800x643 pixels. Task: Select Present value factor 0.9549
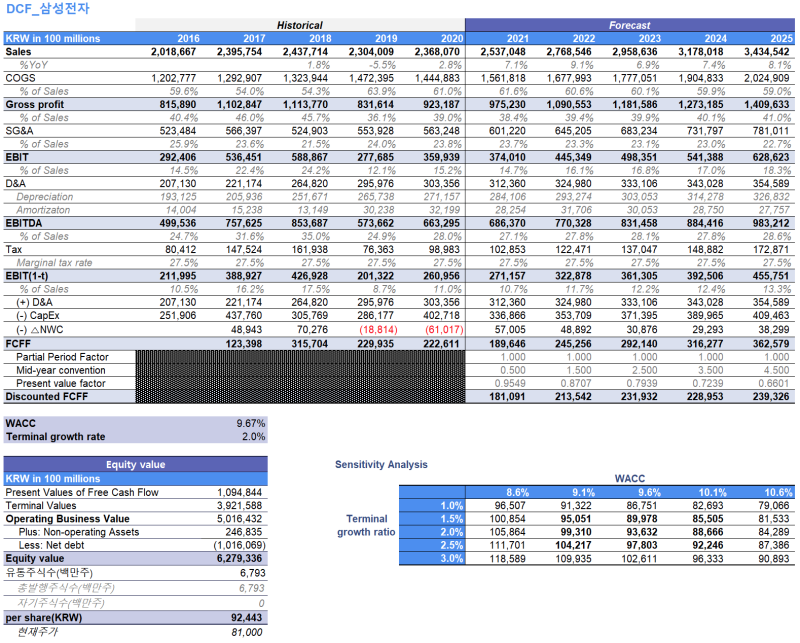tap(510, 384)
